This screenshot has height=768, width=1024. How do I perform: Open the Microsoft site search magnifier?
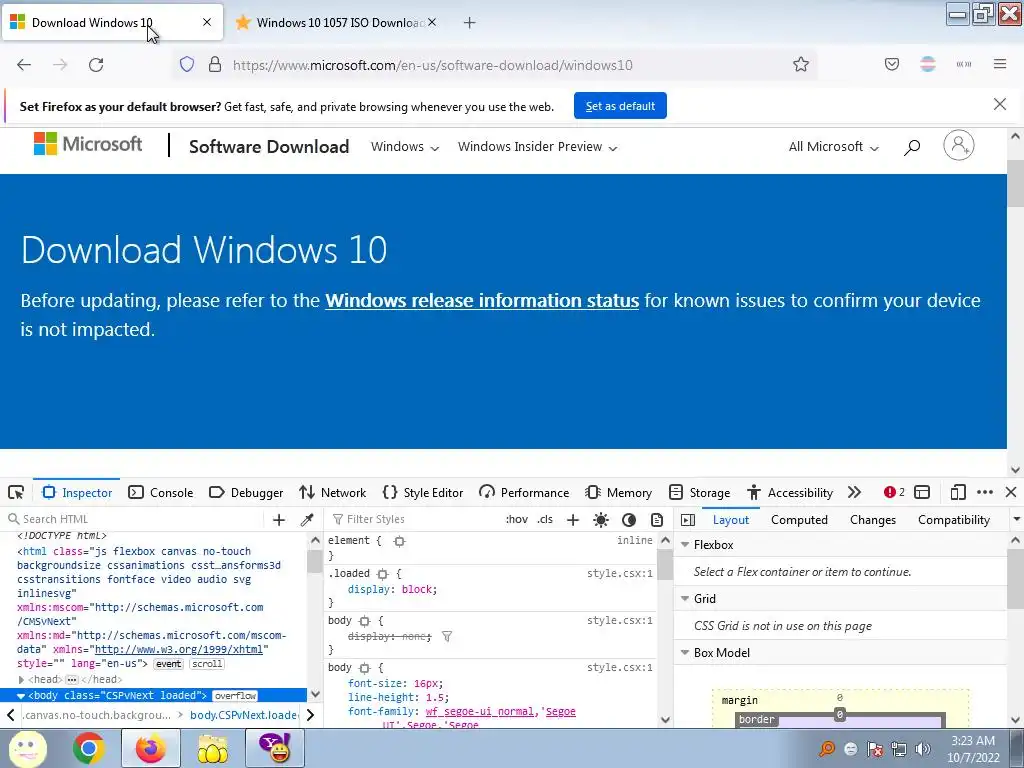pos(912,147)
